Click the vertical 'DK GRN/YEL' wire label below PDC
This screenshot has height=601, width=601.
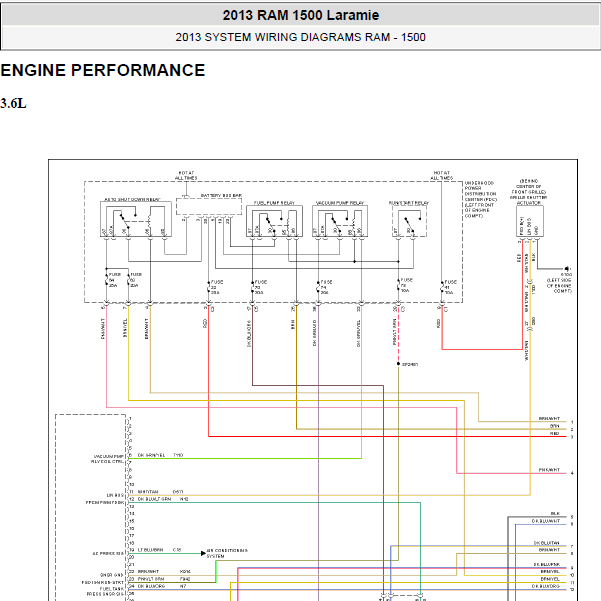click(358, 333)
